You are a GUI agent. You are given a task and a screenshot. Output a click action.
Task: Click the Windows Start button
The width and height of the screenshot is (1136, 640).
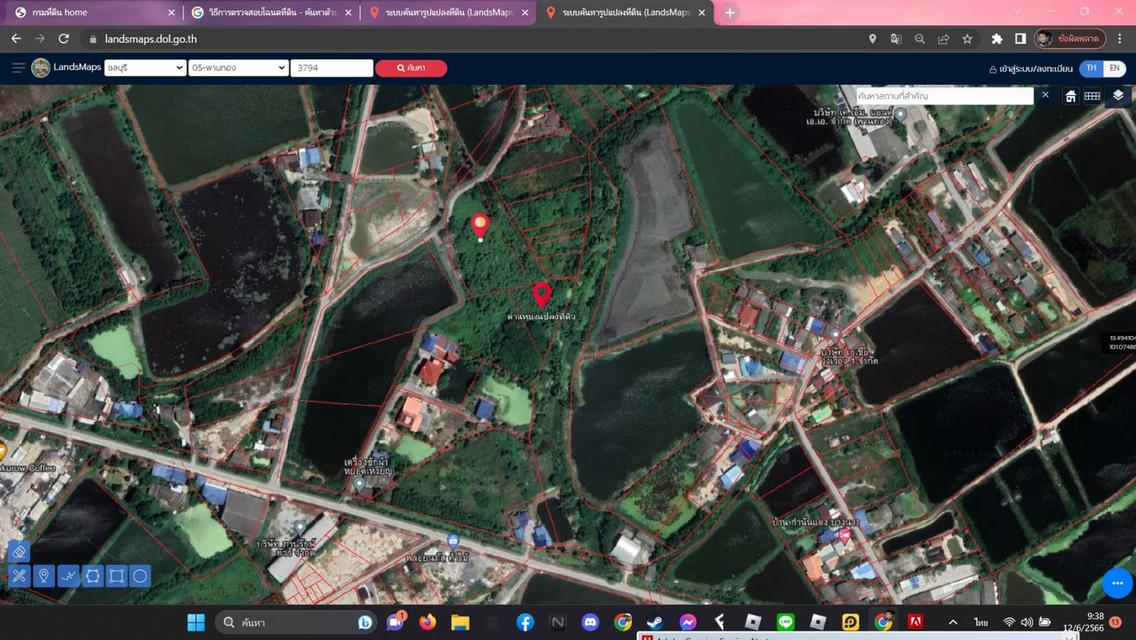coord(196,622)
